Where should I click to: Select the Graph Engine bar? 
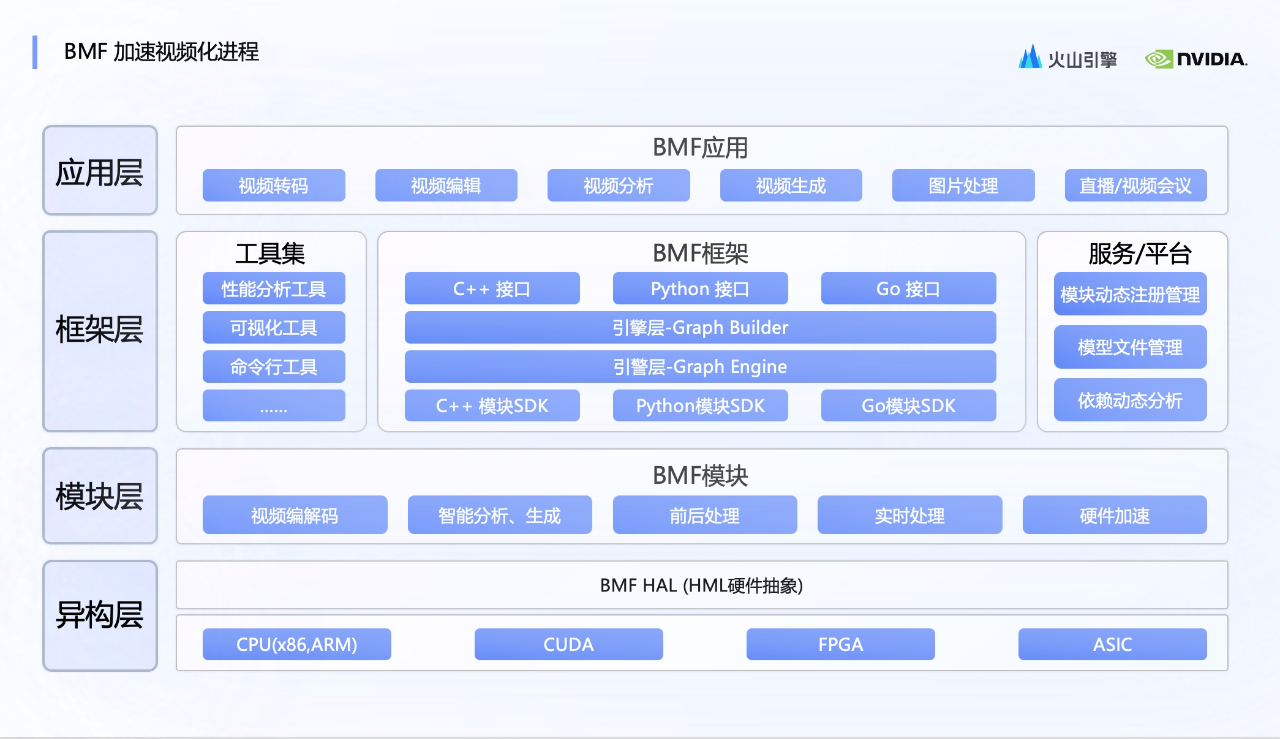700,367
